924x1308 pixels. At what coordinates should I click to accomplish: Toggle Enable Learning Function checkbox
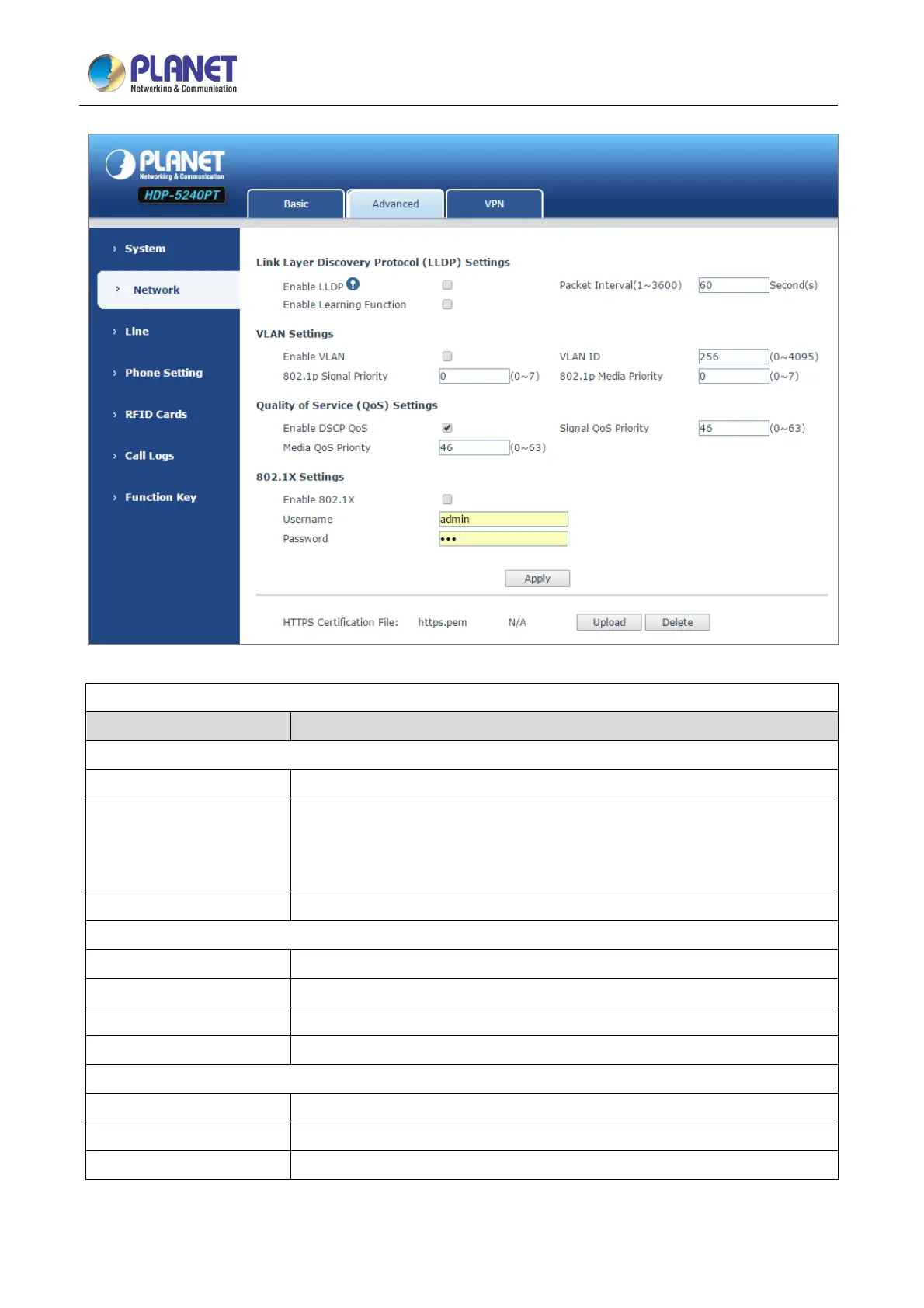coord(447,304)
